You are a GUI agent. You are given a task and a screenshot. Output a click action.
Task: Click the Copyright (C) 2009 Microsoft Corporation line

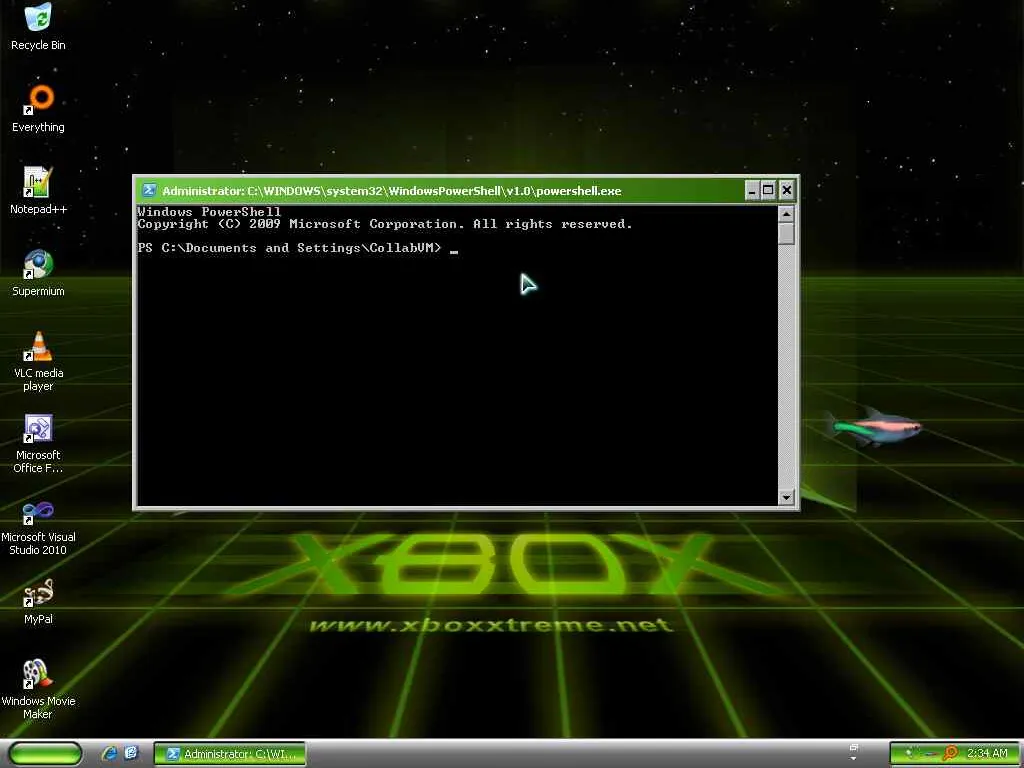(385, 224)
